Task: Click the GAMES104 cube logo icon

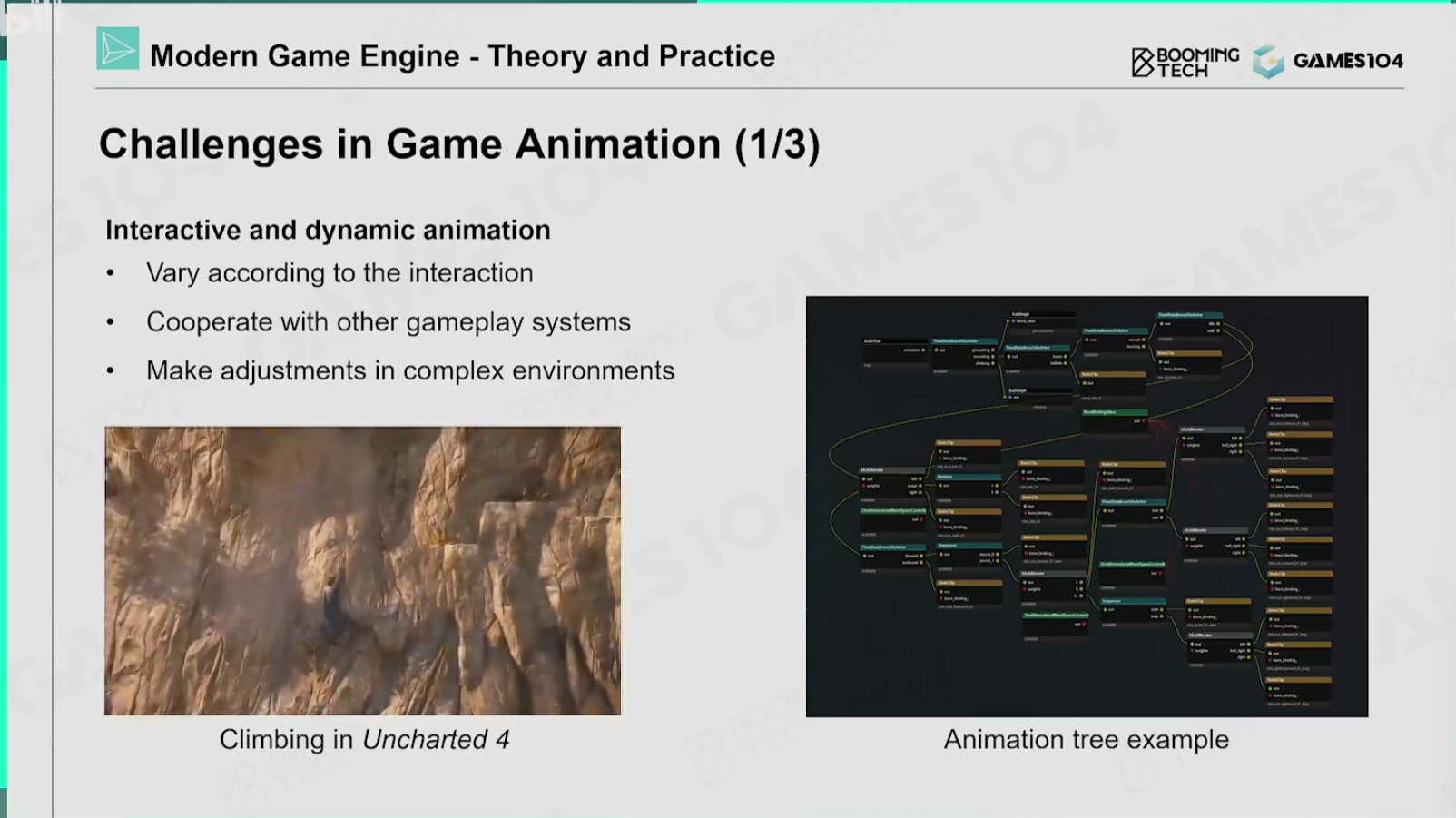Action: (1268, 62)
